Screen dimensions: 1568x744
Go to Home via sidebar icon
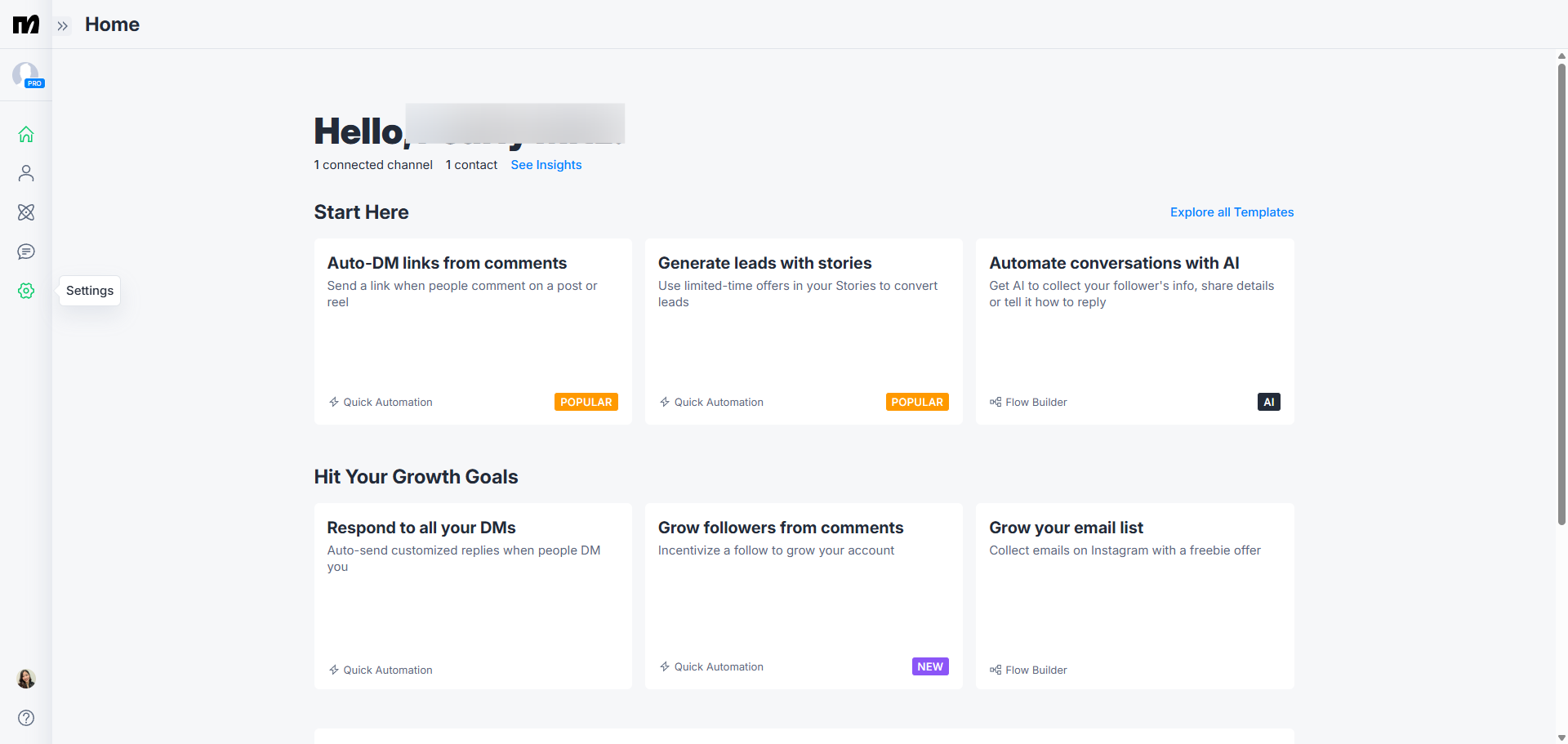coord(26,134)
